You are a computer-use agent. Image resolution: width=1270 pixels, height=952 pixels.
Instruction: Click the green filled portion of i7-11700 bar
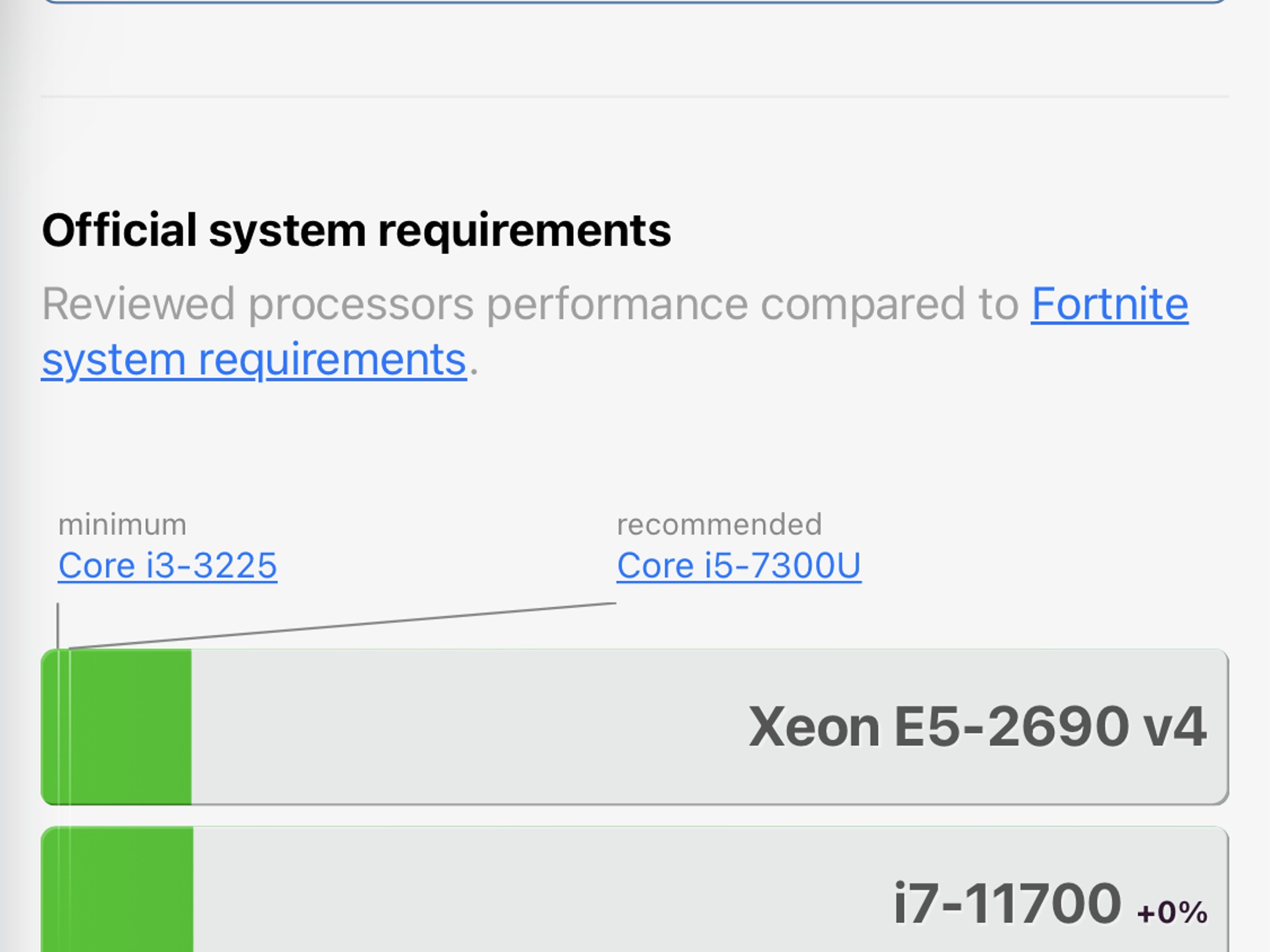117,889
